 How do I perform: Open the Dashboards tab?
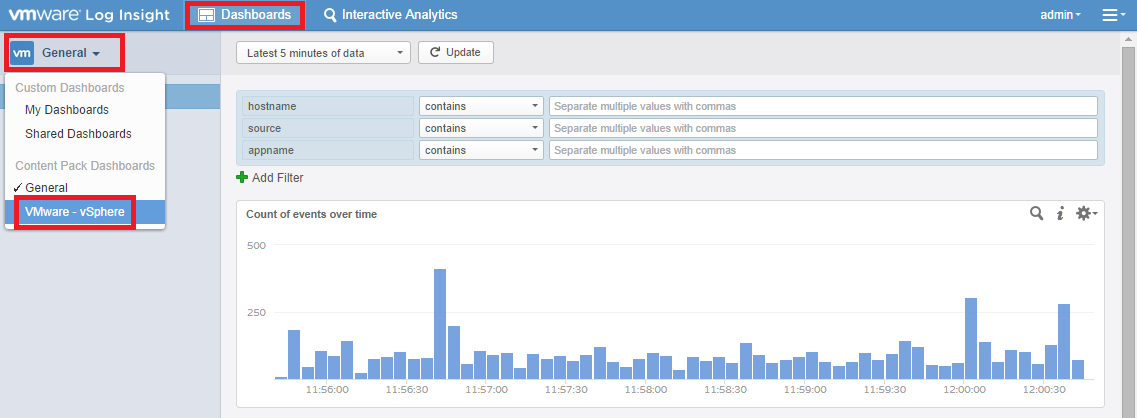point(245,15)
